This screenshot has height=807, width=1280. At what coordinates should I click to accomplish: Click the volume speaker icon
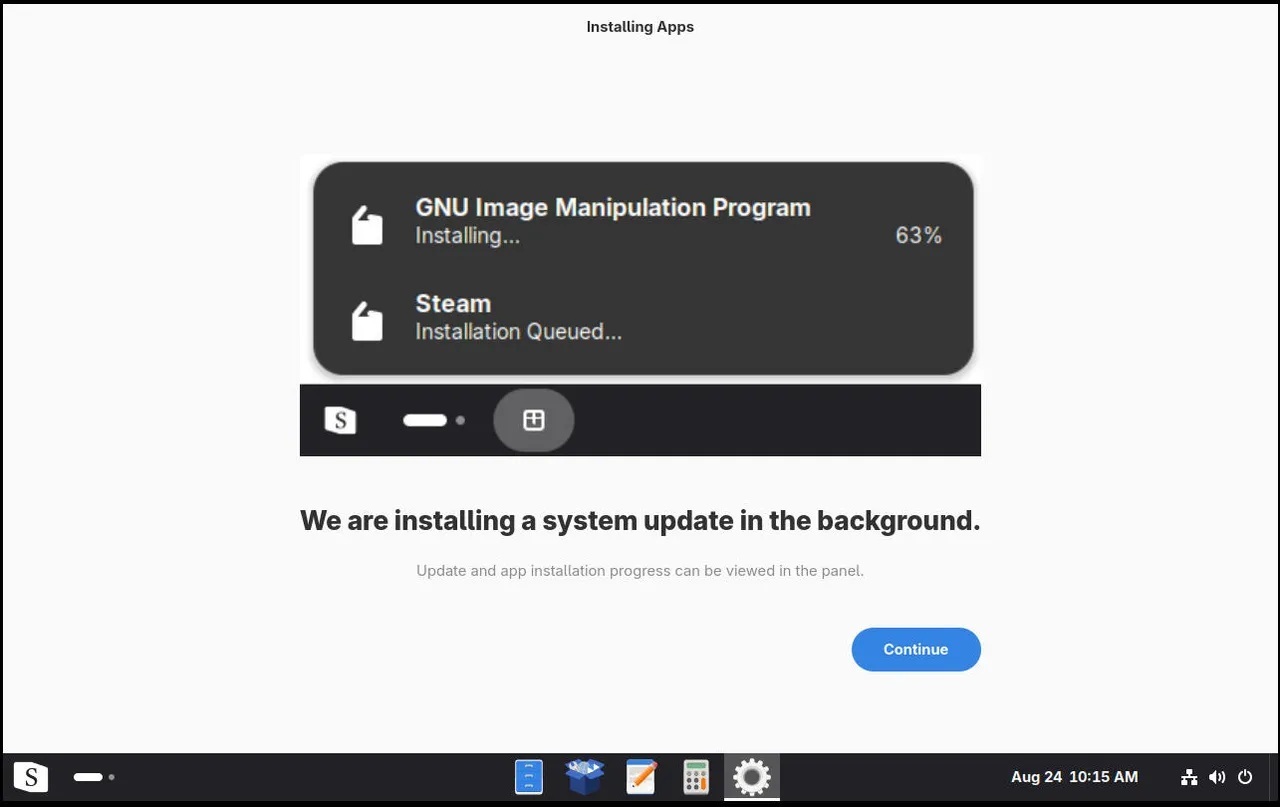pyautogui.click(x=1217, y=777)
